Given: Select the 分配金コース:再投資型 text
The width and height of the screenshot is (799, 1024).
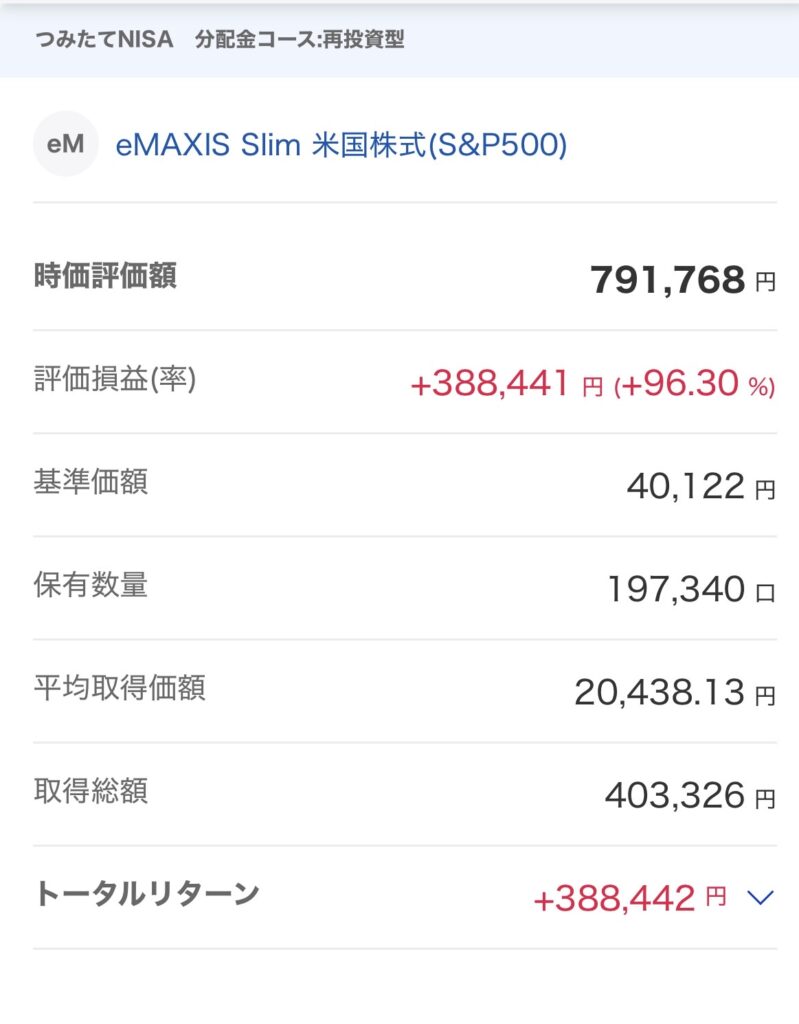Looking at the screenshot, I should click(x=300, y=40).
